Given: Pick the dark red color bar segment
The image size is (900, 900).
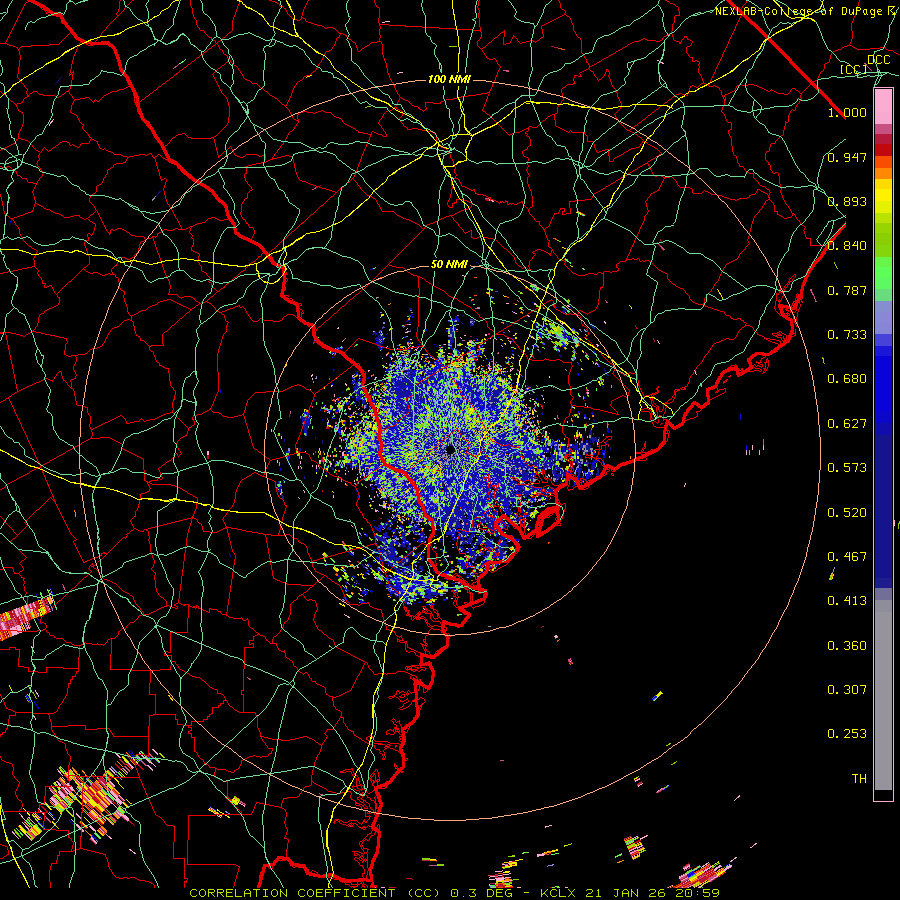Looking at the screenshot, I should click(x=883, y=150).
